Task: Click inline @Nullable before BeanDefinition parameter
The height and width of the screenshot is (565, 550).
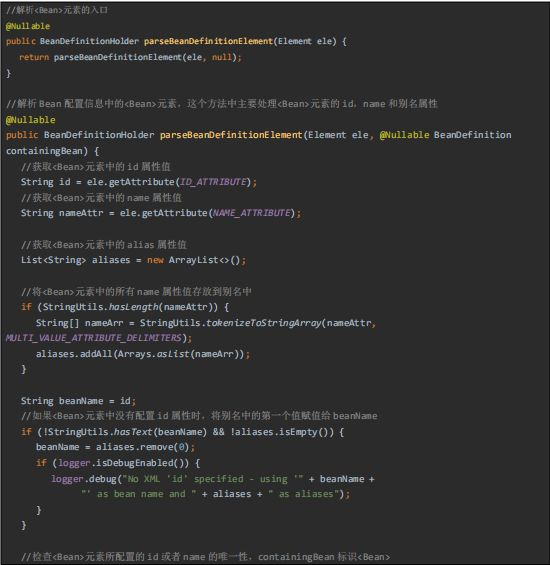Action: tap(404, 135)
